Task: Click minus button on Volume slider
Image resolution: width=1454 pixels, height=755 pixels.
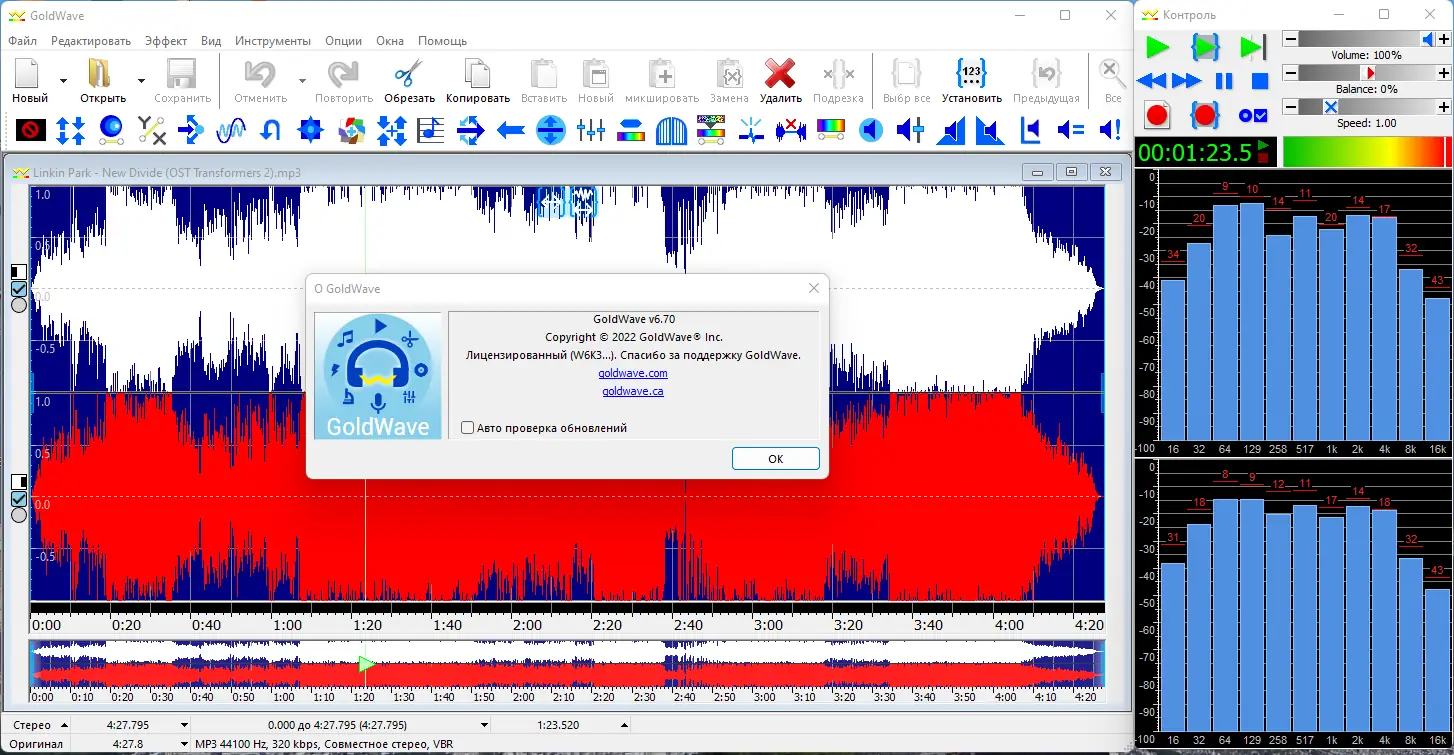Action: coord(1290,39)
